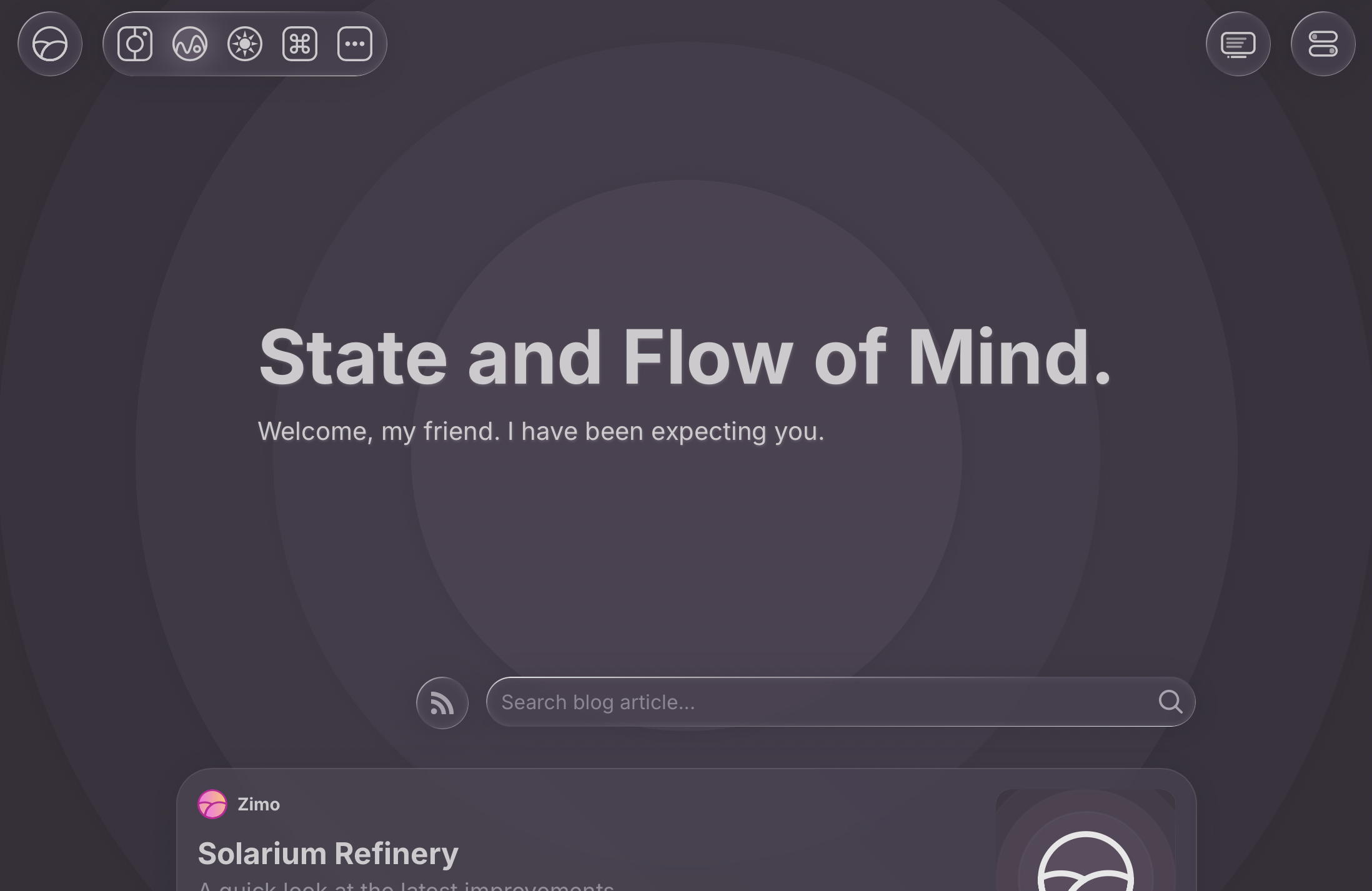Open the camera photos nav icon

click(x=135, y=44)
